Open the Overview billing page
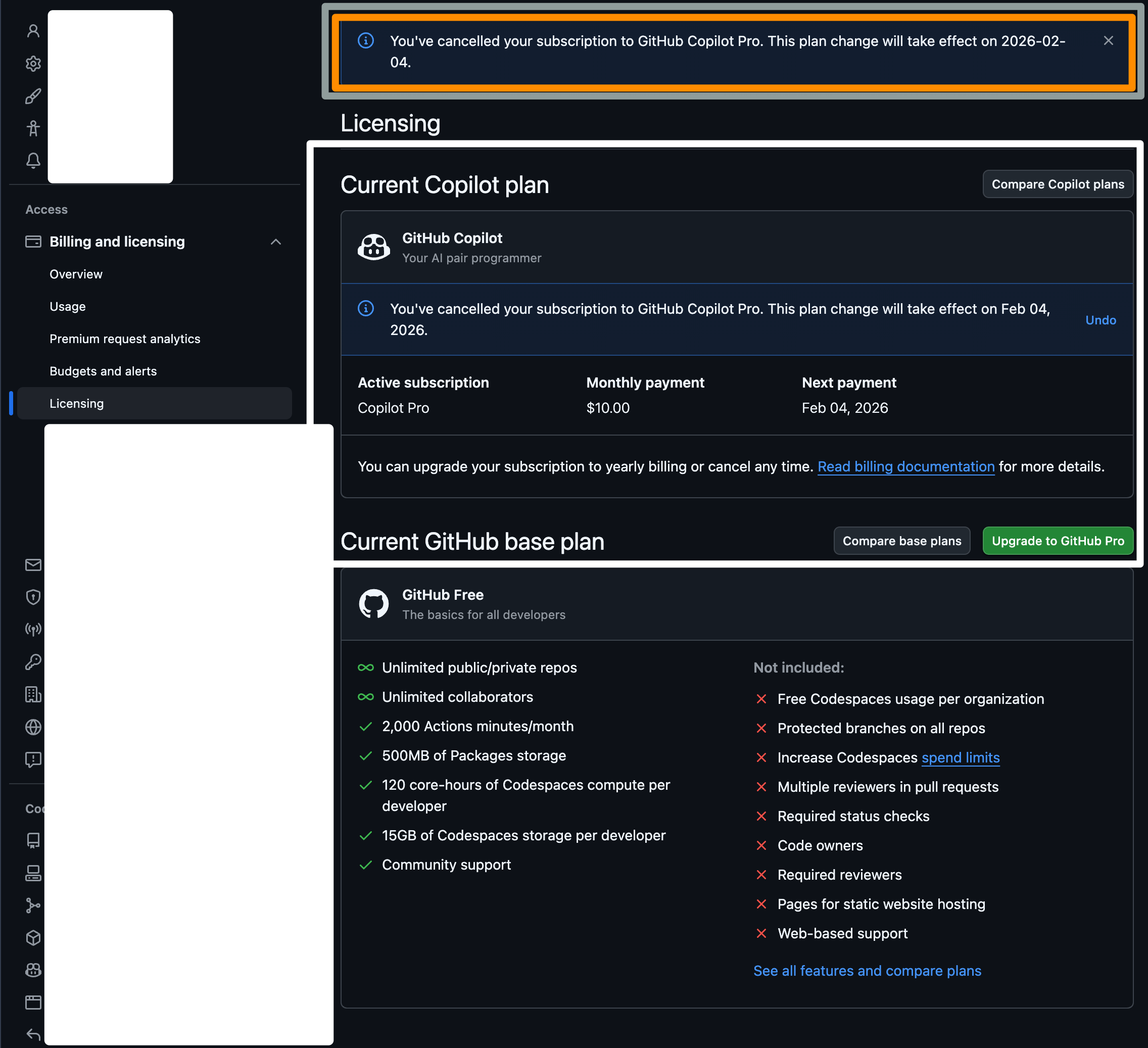The image size is (1148, 1048). pos(76,274)
